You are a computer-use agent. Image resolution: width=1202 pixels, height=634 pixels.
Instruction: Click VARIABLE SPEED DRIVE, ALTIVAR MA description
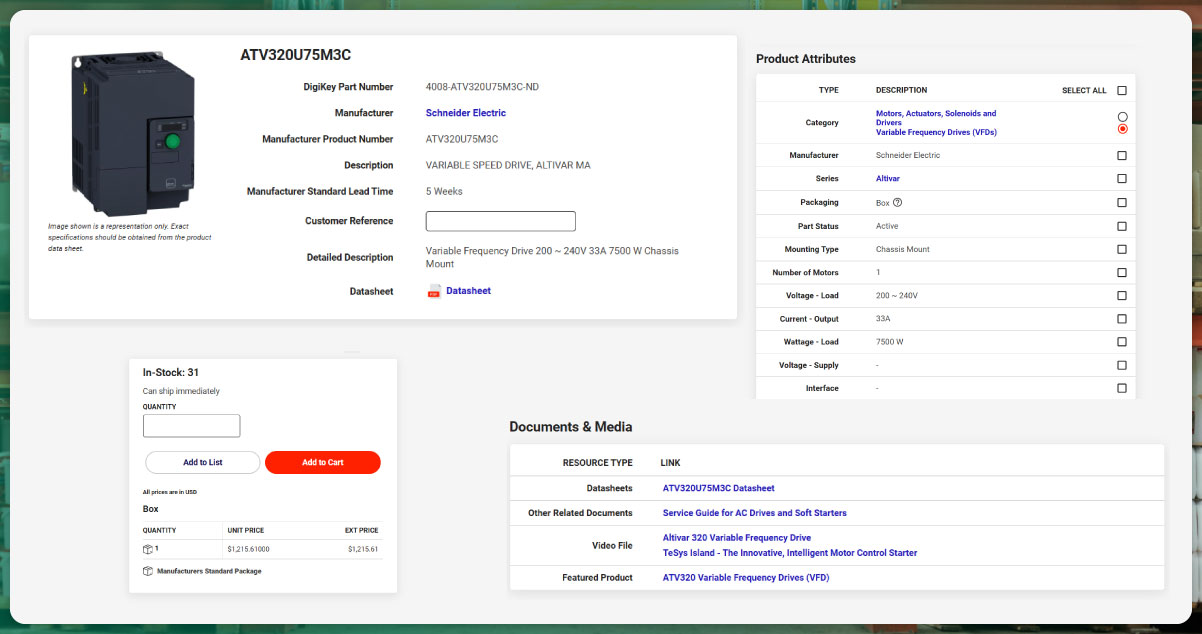(508, 165)
